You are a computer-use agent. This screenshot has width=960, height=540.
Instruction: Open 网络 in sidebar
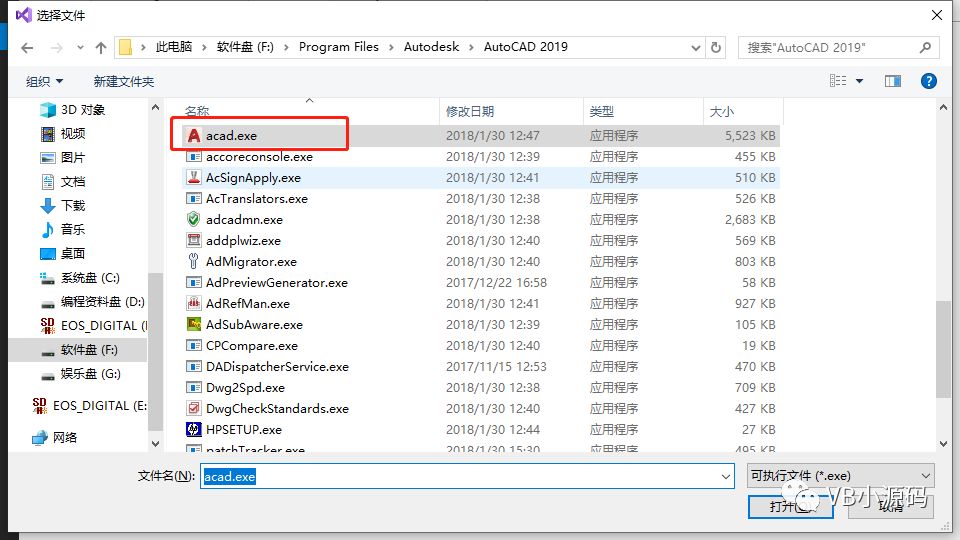point(55,437)
